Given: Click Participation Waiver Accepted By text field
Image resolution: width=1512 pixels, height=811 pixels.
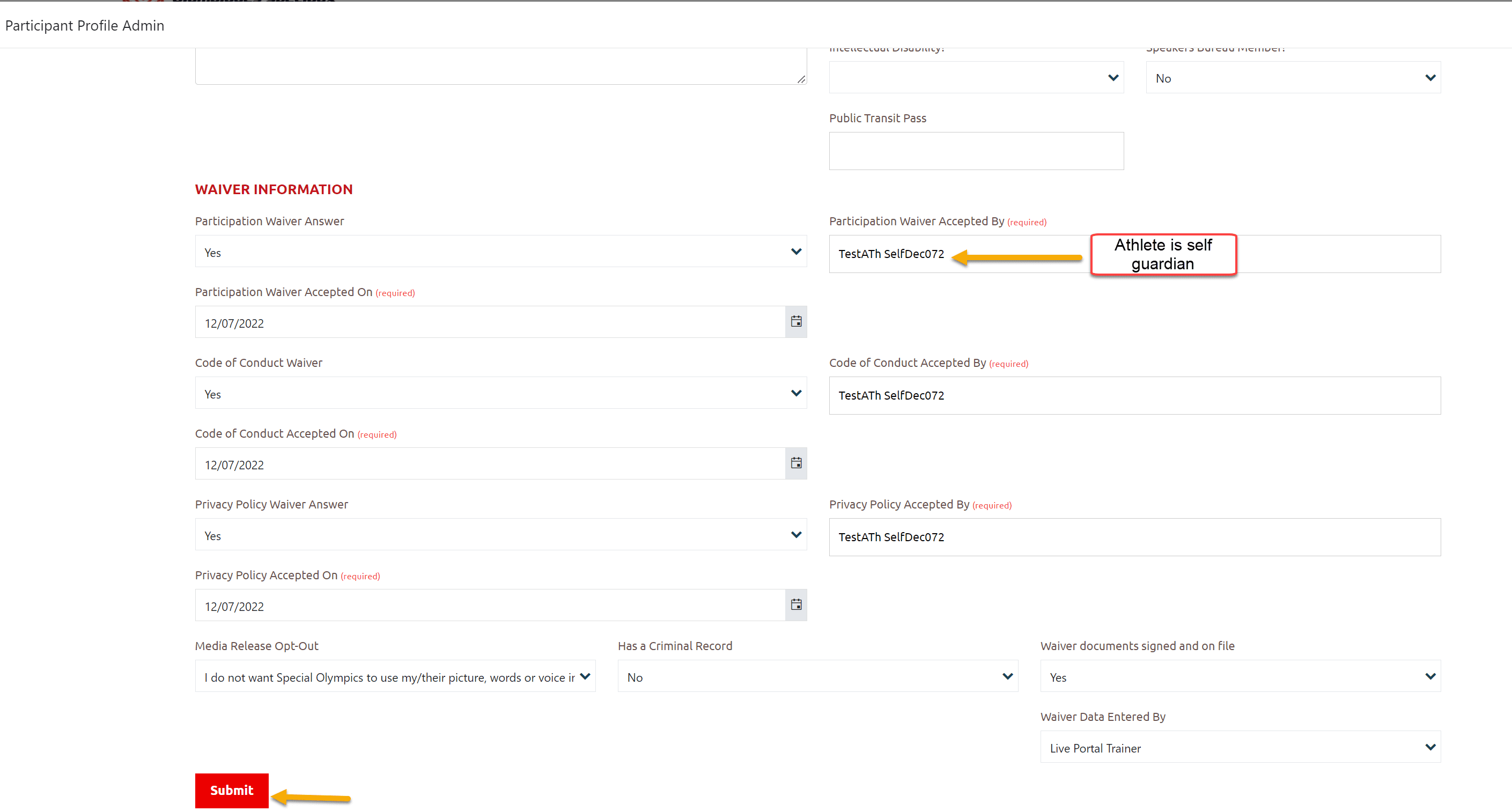Looking at the screenshot, I should point(1134,254).
